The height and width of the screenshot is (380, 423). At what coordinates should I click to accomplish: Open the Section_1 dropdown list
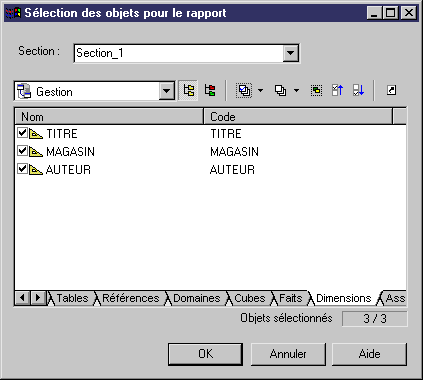291,53
